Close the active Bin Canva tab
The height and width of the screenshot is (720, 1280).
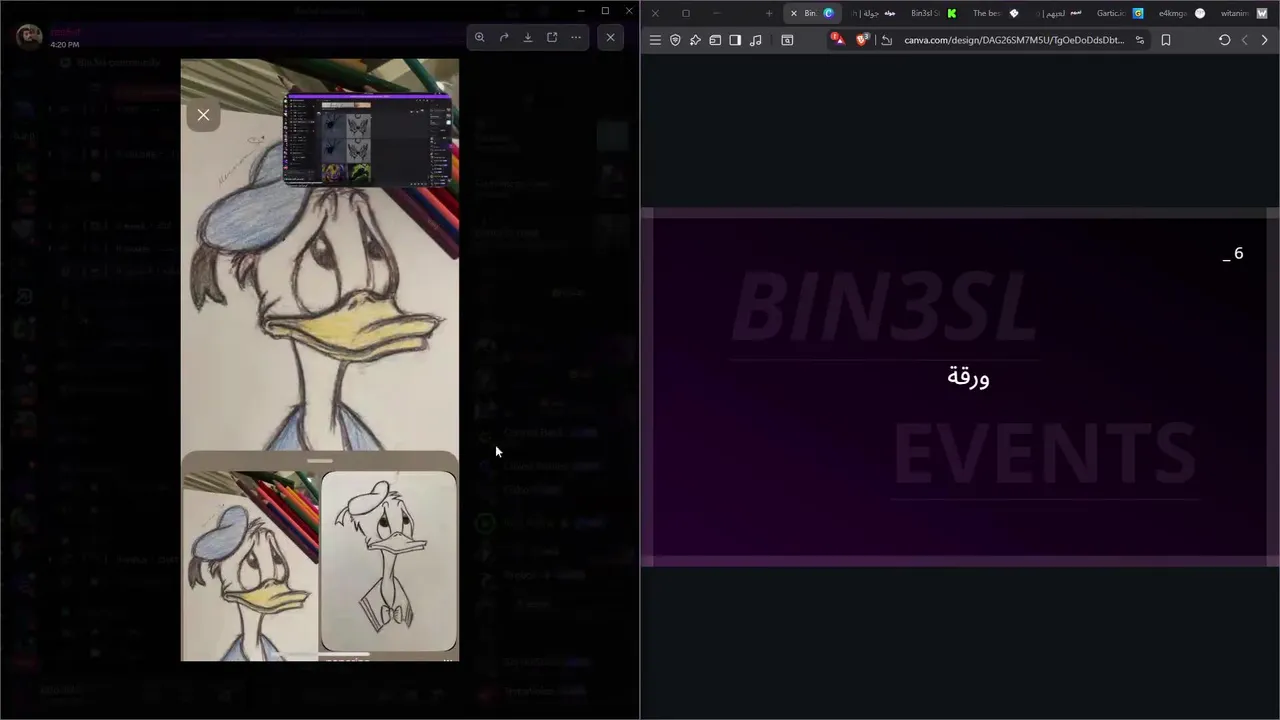click(794, 13)
